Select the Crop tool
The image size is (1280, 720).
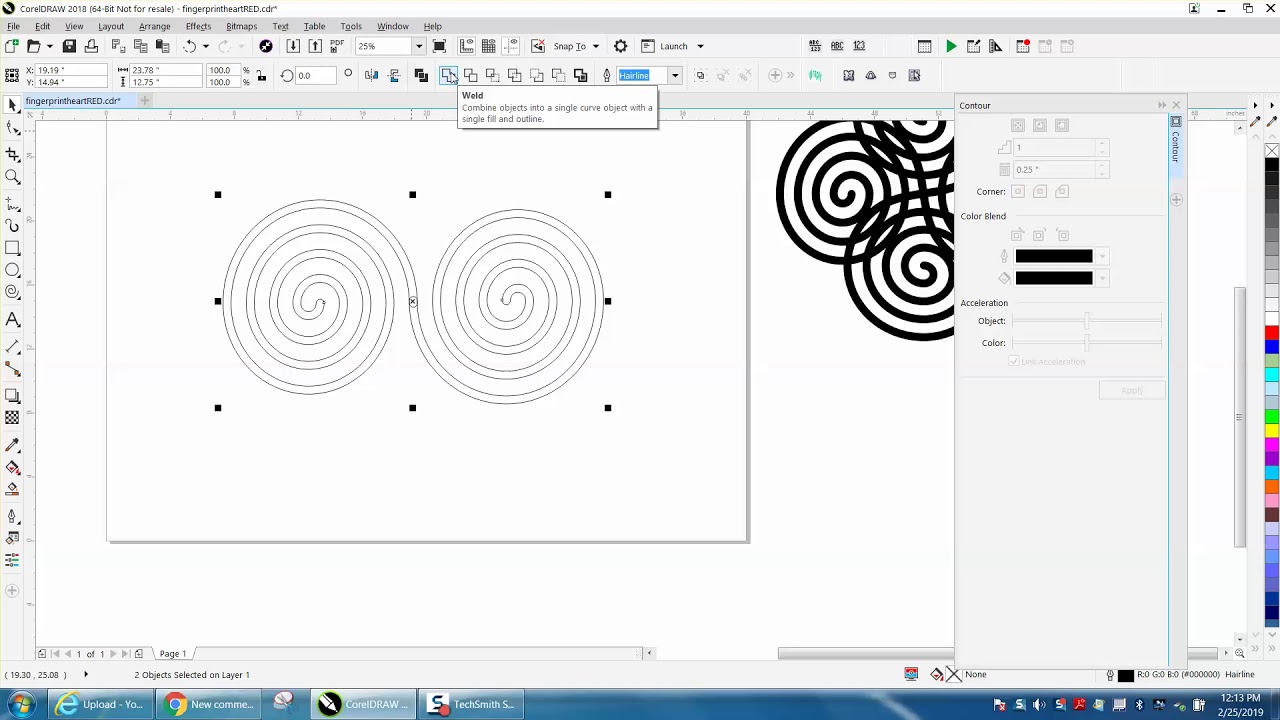[13, 154]
